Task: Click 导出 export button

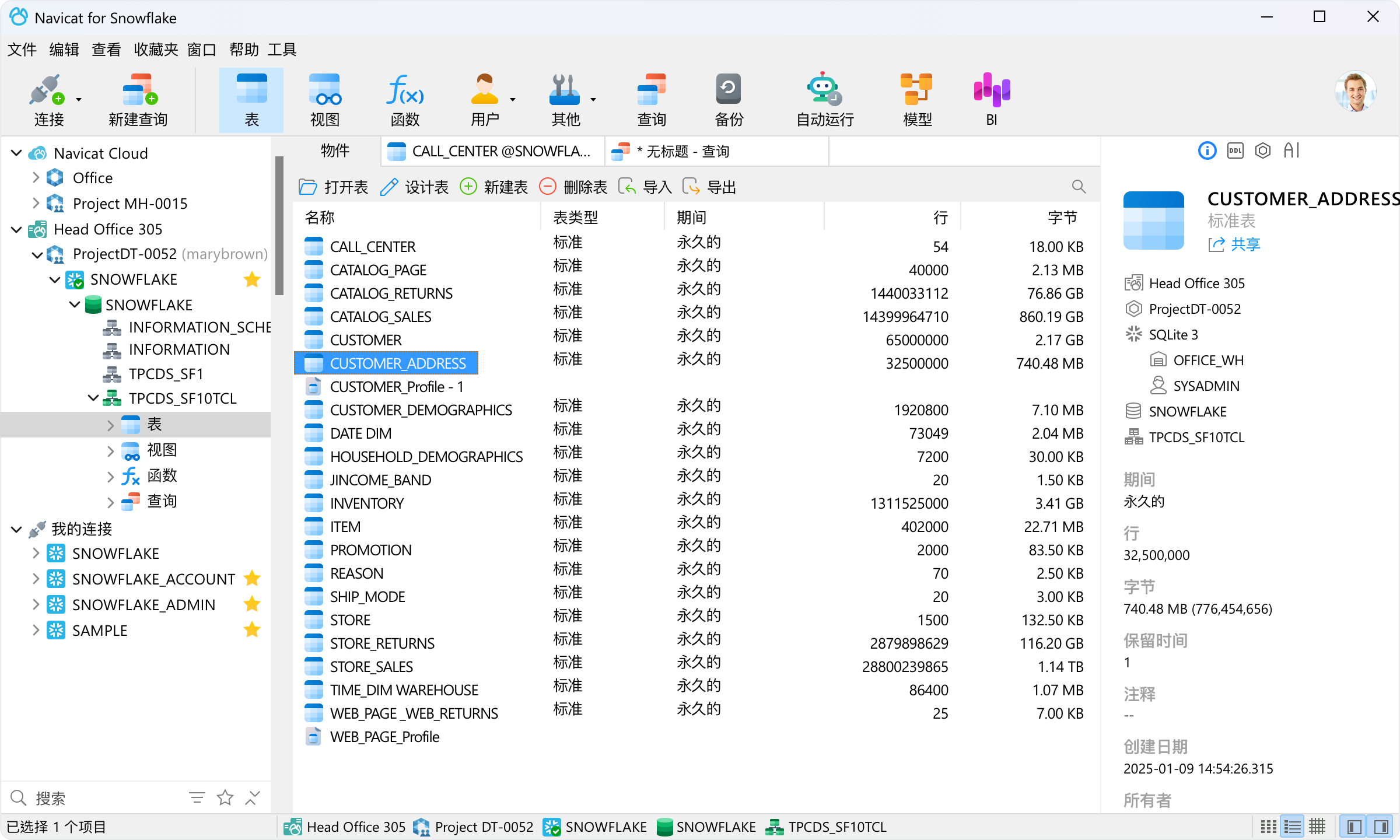Action: pyautogui.click(x=709, y=187)
